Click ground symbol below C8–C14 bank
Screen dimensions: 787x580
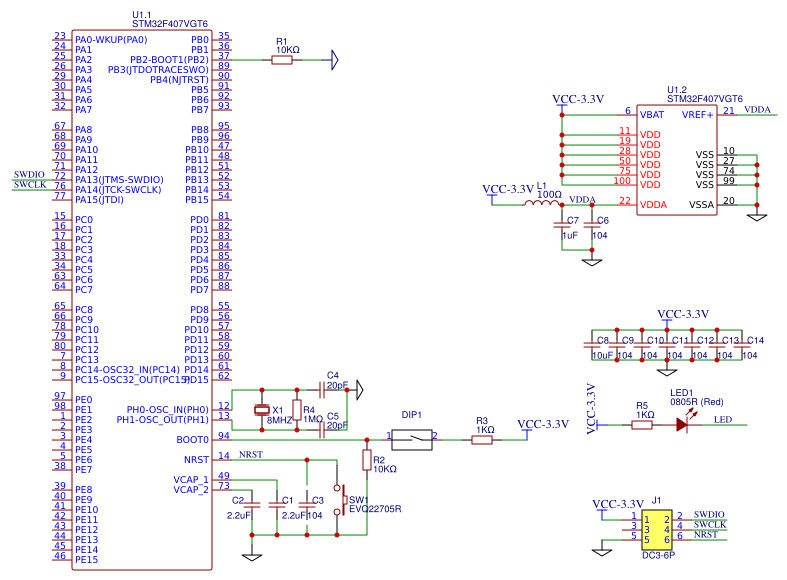click(667, 373)
